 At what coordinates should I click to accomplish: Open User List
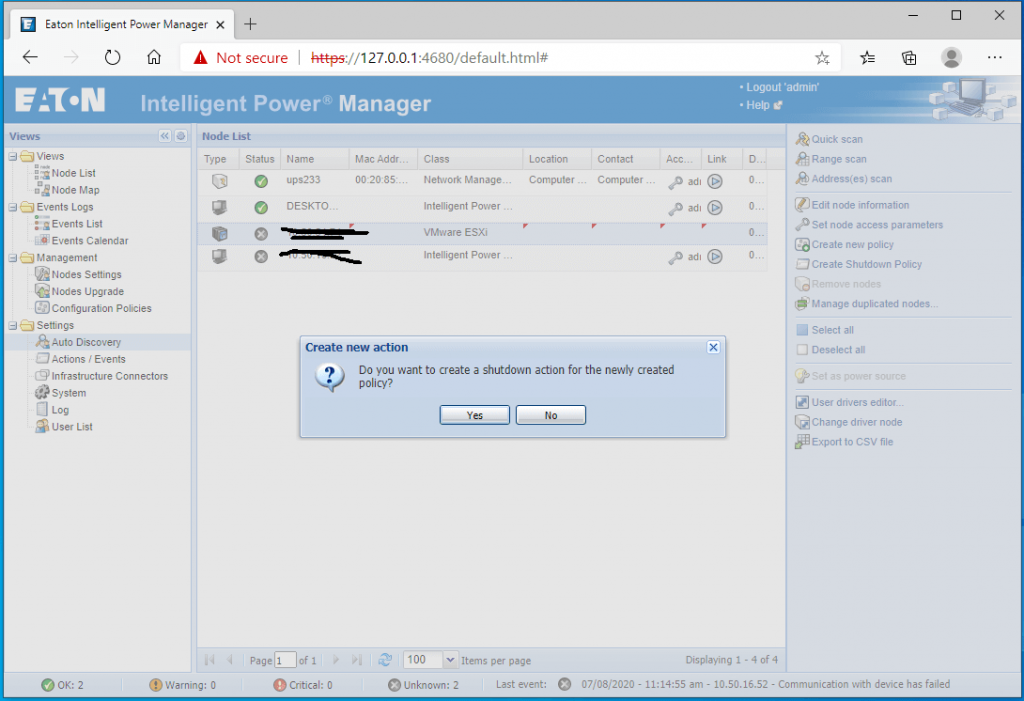(72, 427)
